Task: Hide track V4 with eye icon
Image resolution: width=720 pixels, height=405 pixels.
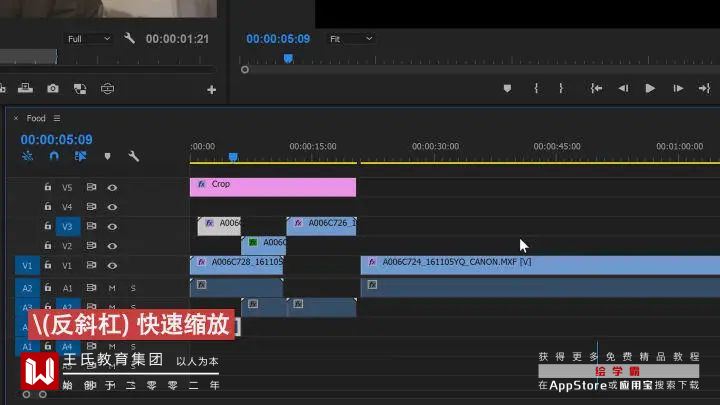Action: click(x=112, y=207)
